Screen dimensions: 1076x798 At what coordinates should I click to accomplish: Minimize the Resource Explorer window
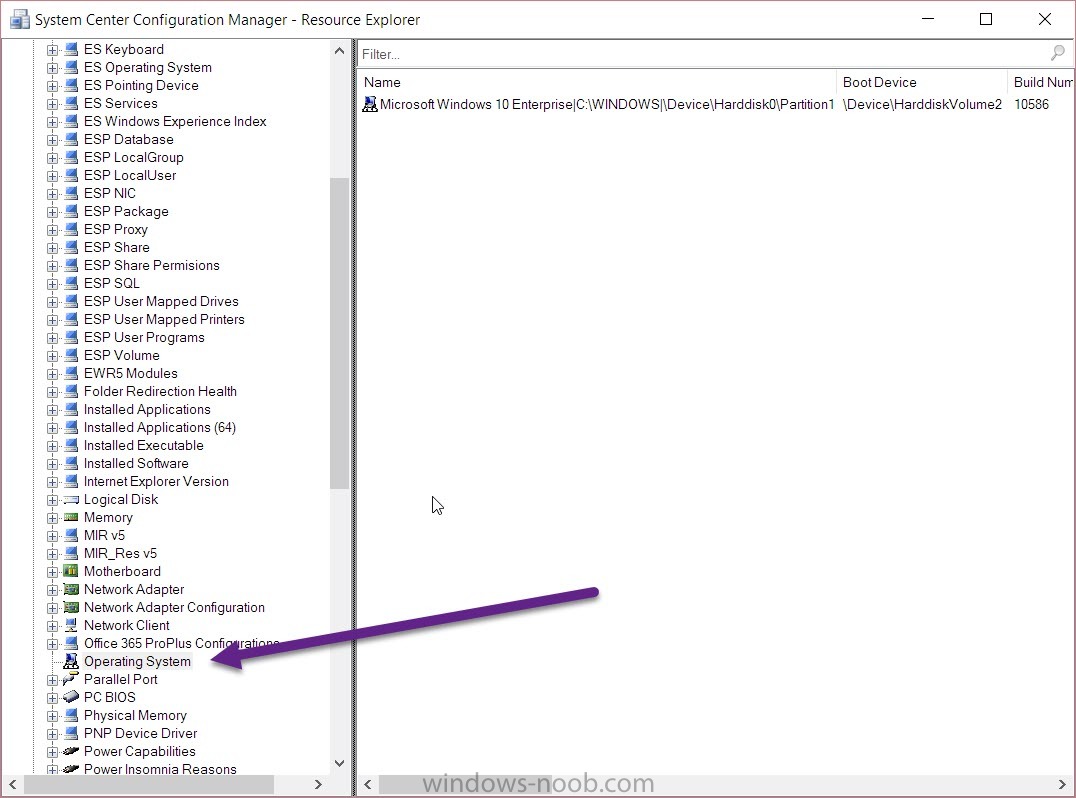[928, 19]
